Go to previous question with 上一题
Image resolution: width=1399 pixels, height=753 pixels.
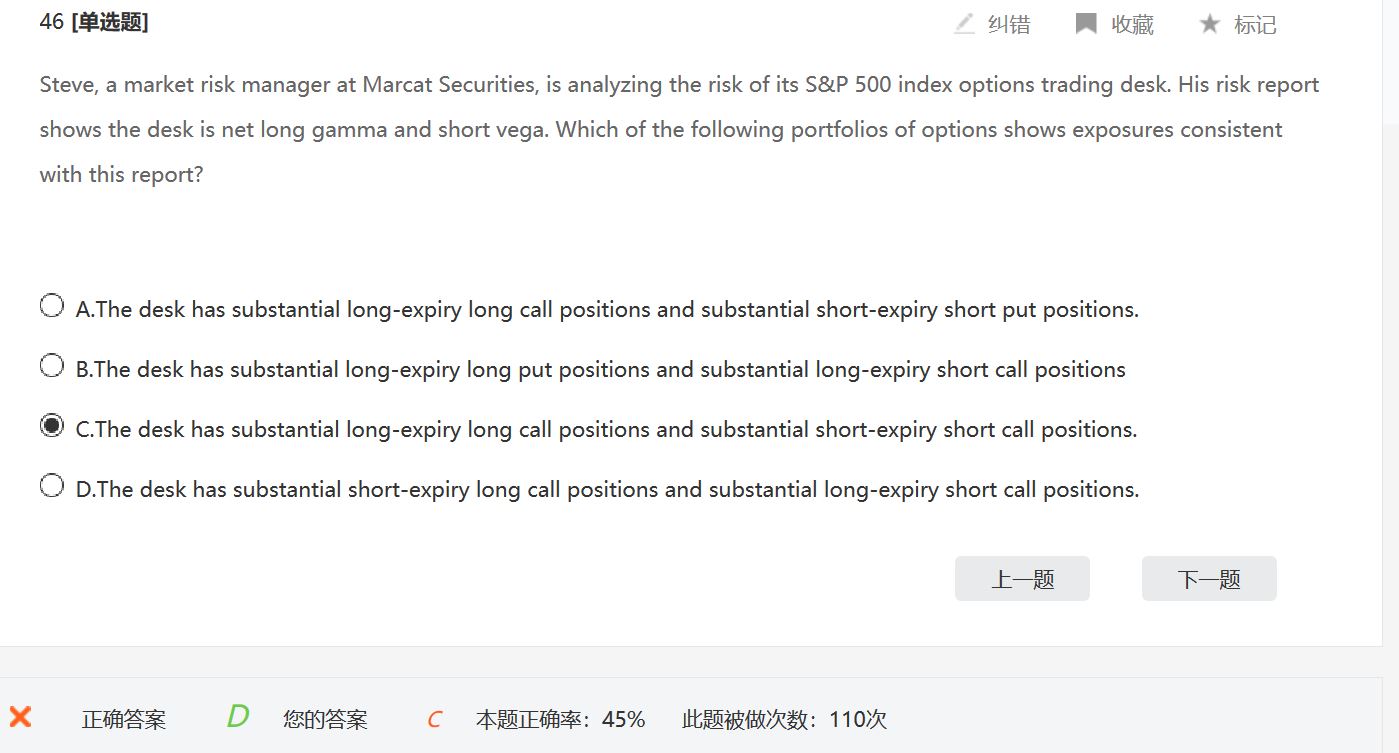click(1022, 579)
